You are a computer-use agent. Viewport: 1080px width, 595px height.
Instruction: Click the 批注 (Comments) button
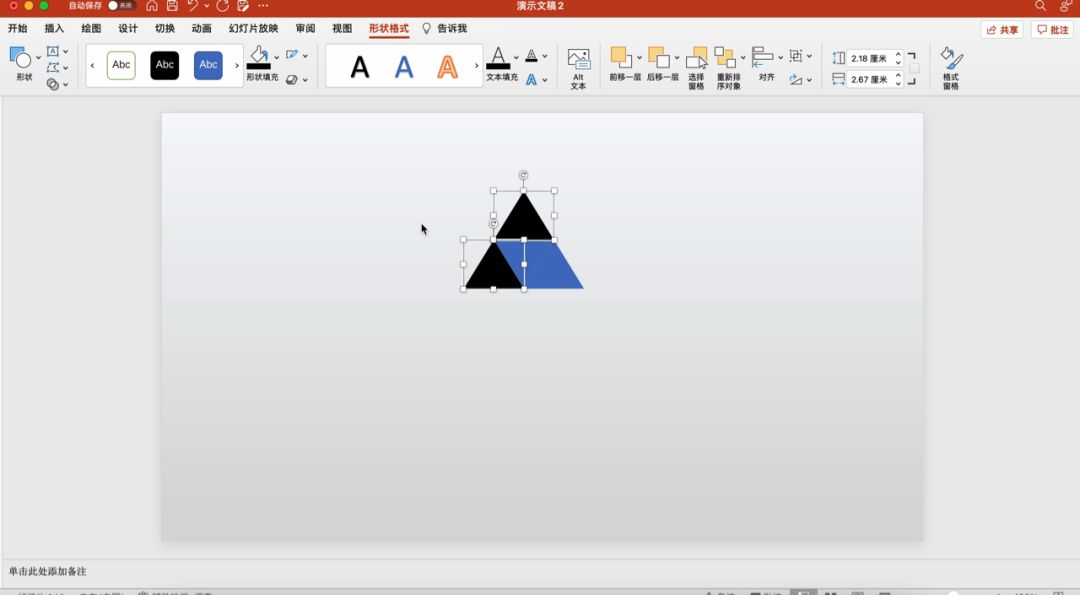pyautogui.click(x=1053, y=30)
